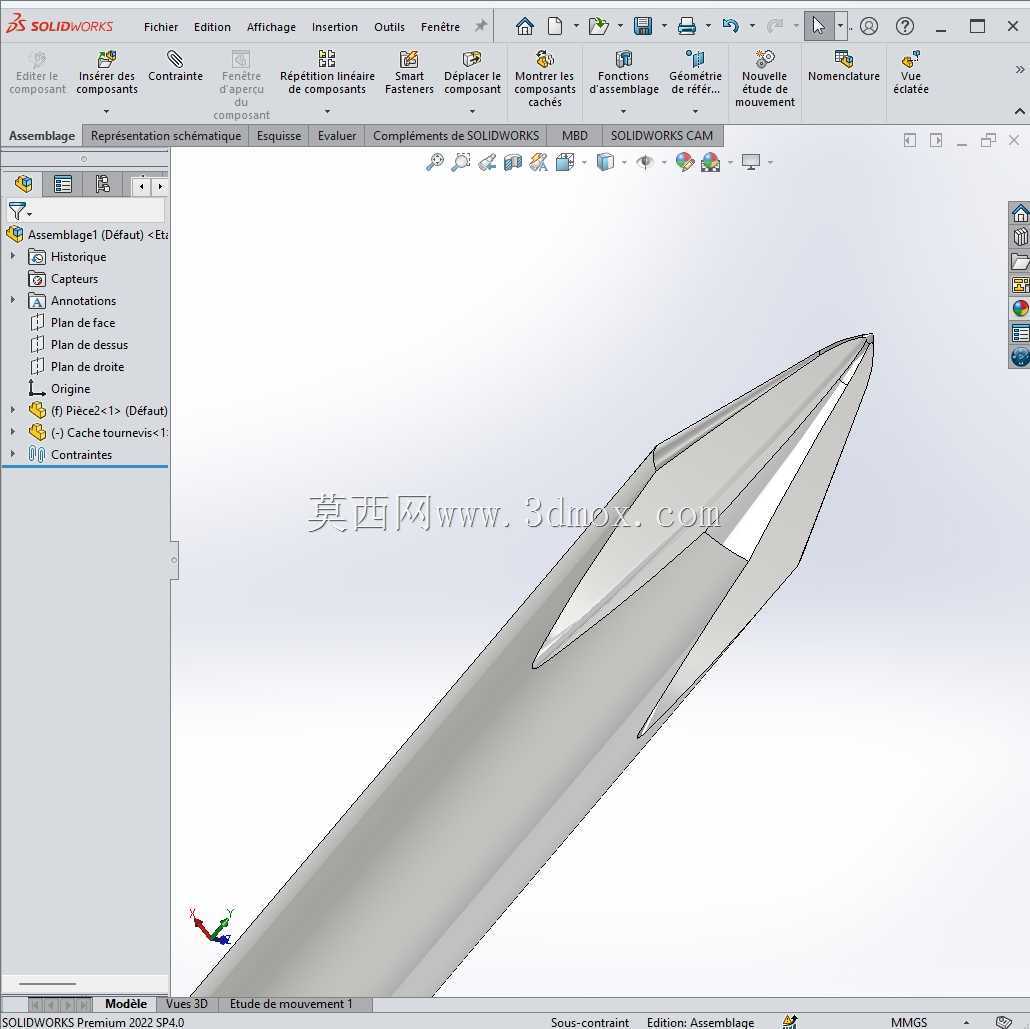Open the Fenêtre menu
Screen dimensions: 1030x1029
coord(440,27)
